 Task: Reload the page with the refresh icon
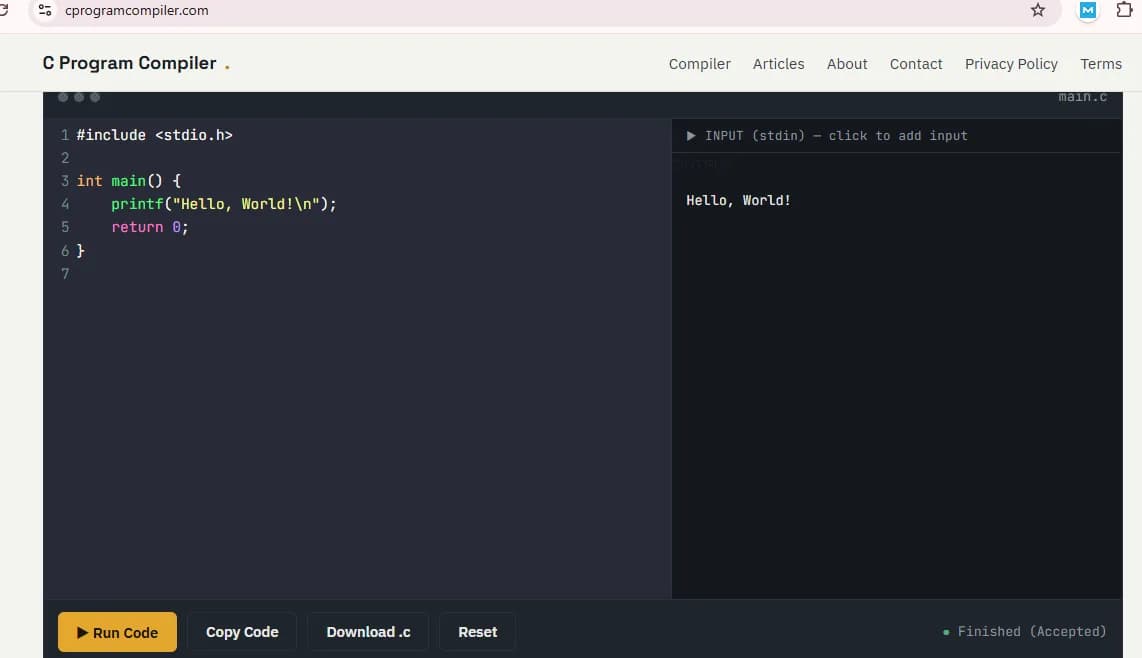click(4, 10)
